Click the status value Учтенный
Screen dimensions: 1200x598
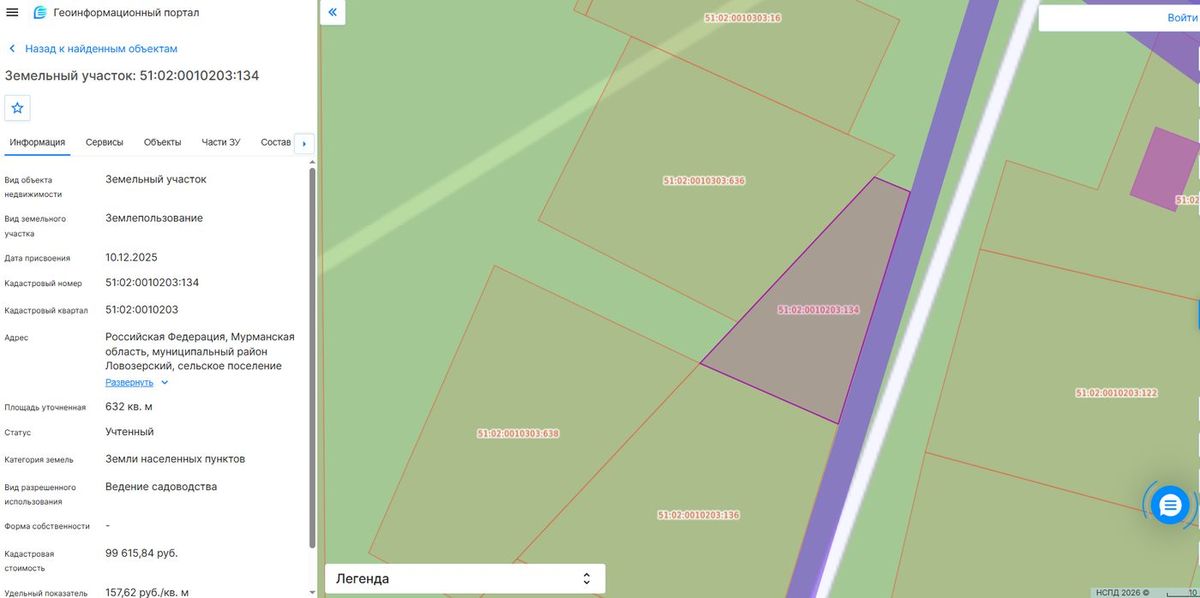pyautogui.click(x=130, y=432)
